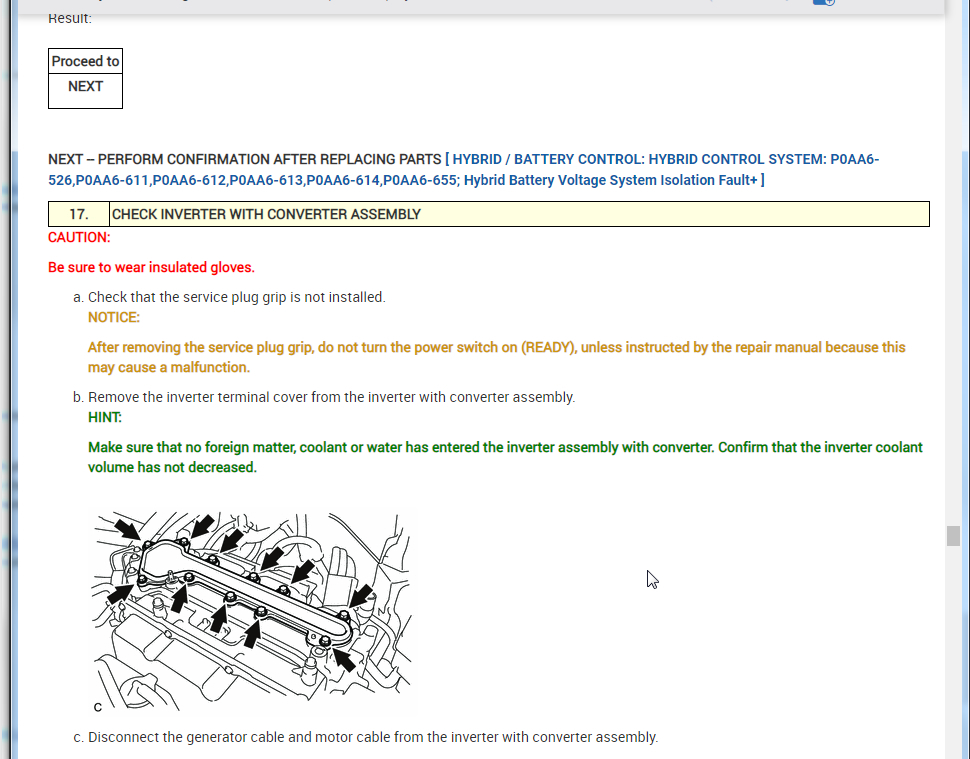Click step a about the service plug grip
The width and height of the screenshot is (970, 759).
[236, 297]
